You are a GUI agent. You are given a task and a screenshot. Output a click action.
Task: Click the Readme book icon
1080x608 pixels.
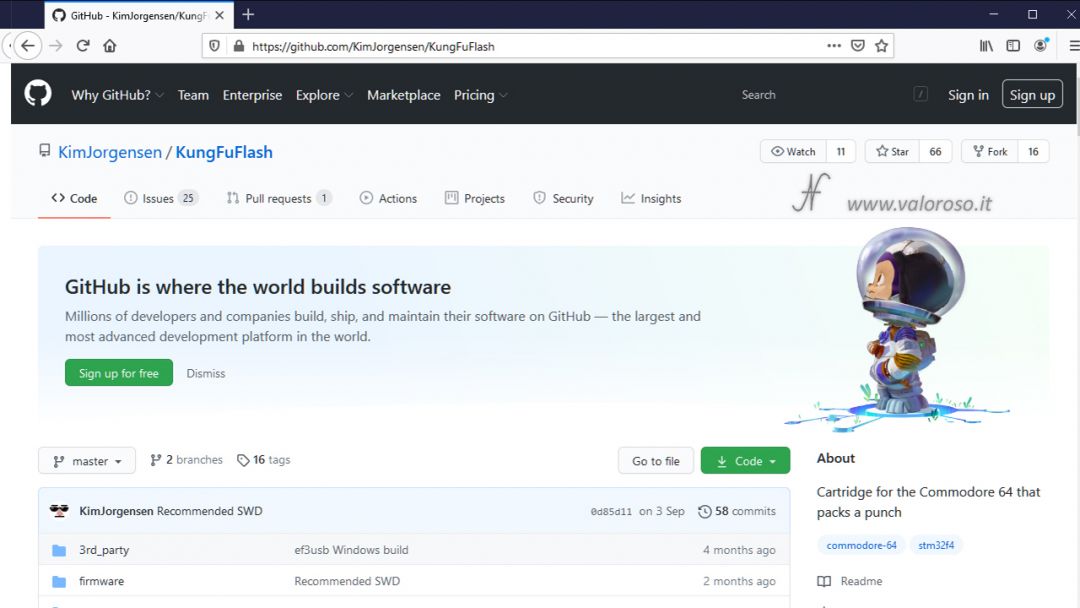824,581
